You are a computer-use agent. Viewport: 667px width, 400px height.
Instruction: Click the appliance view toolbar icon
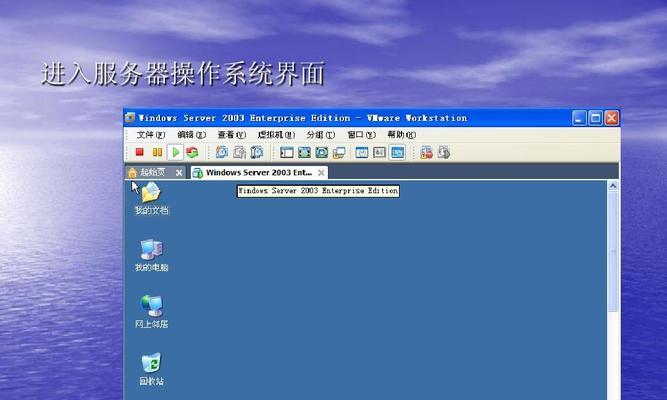[379, 152]
